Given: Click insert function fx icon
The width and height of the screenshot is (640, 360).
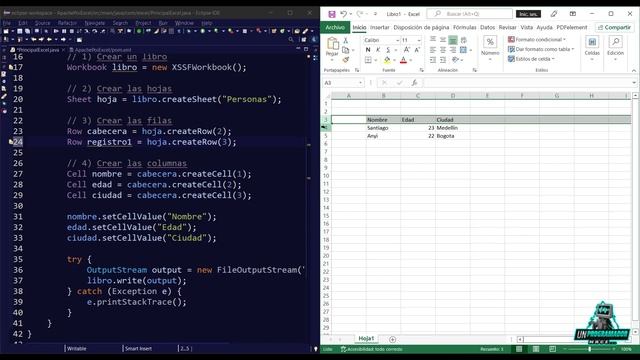Looking at the screenshot, I should pos(414,83).
